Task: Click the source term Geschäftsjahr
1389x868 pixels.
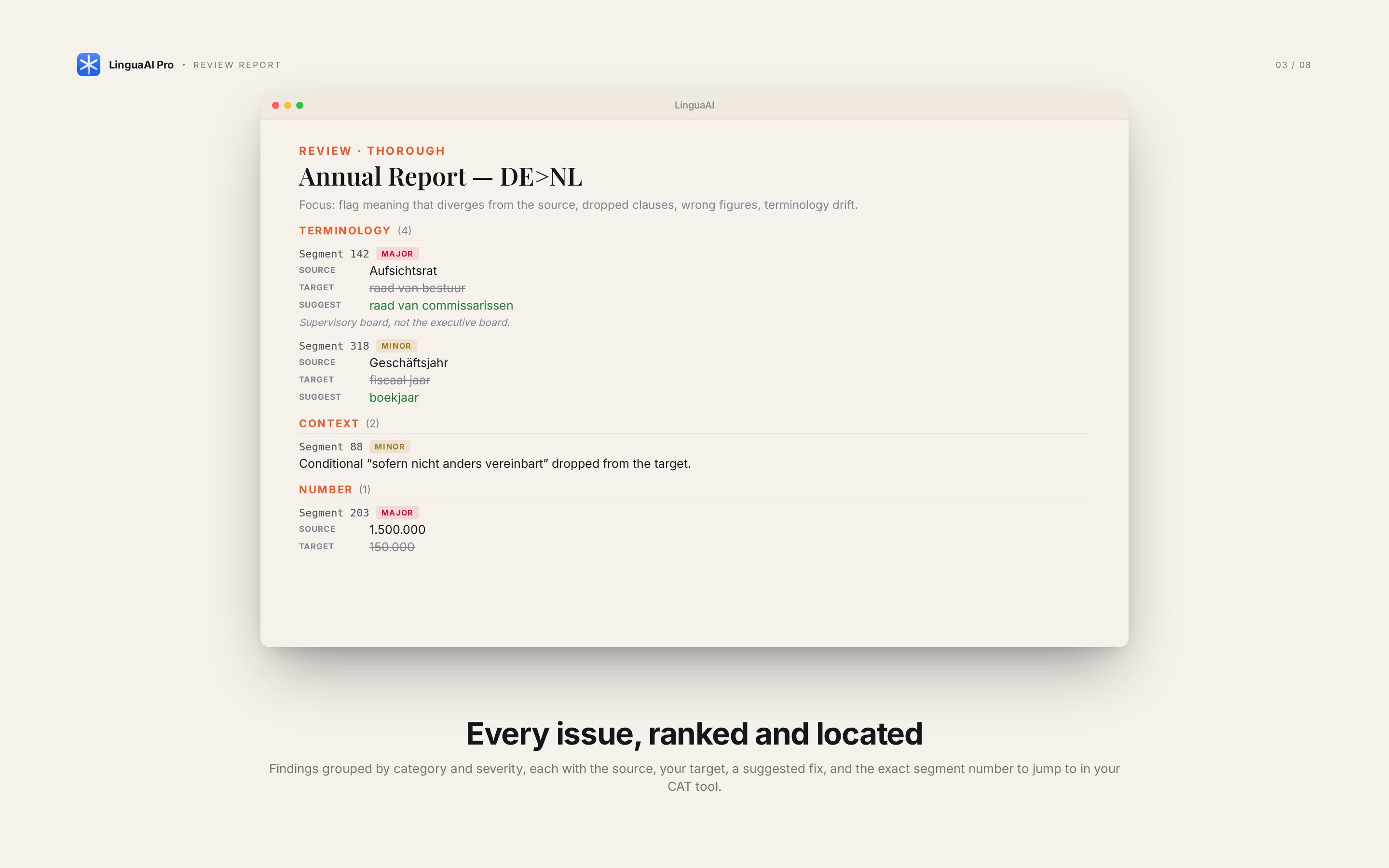Action: coord(409,363)
